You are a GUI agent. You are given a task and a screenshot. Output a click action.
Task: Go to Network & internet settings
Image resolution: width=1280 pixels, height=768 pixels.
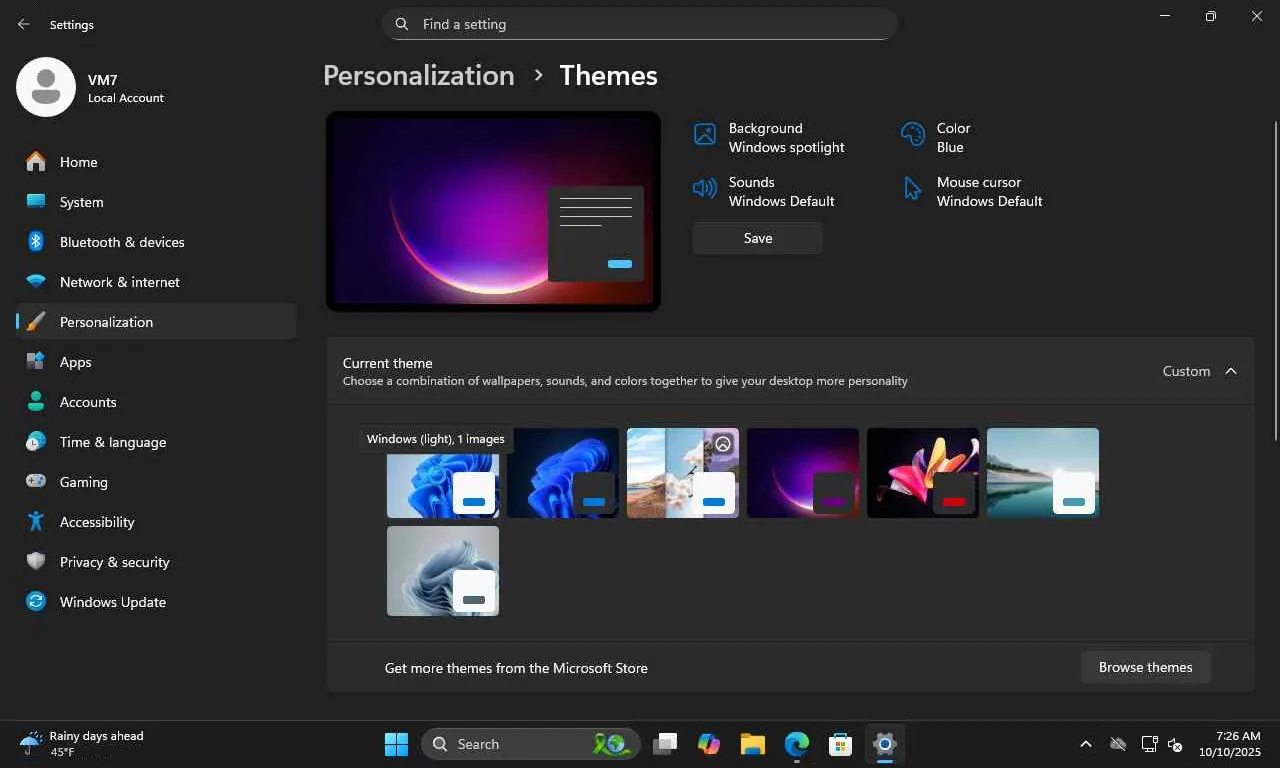(x=156, y=282)
